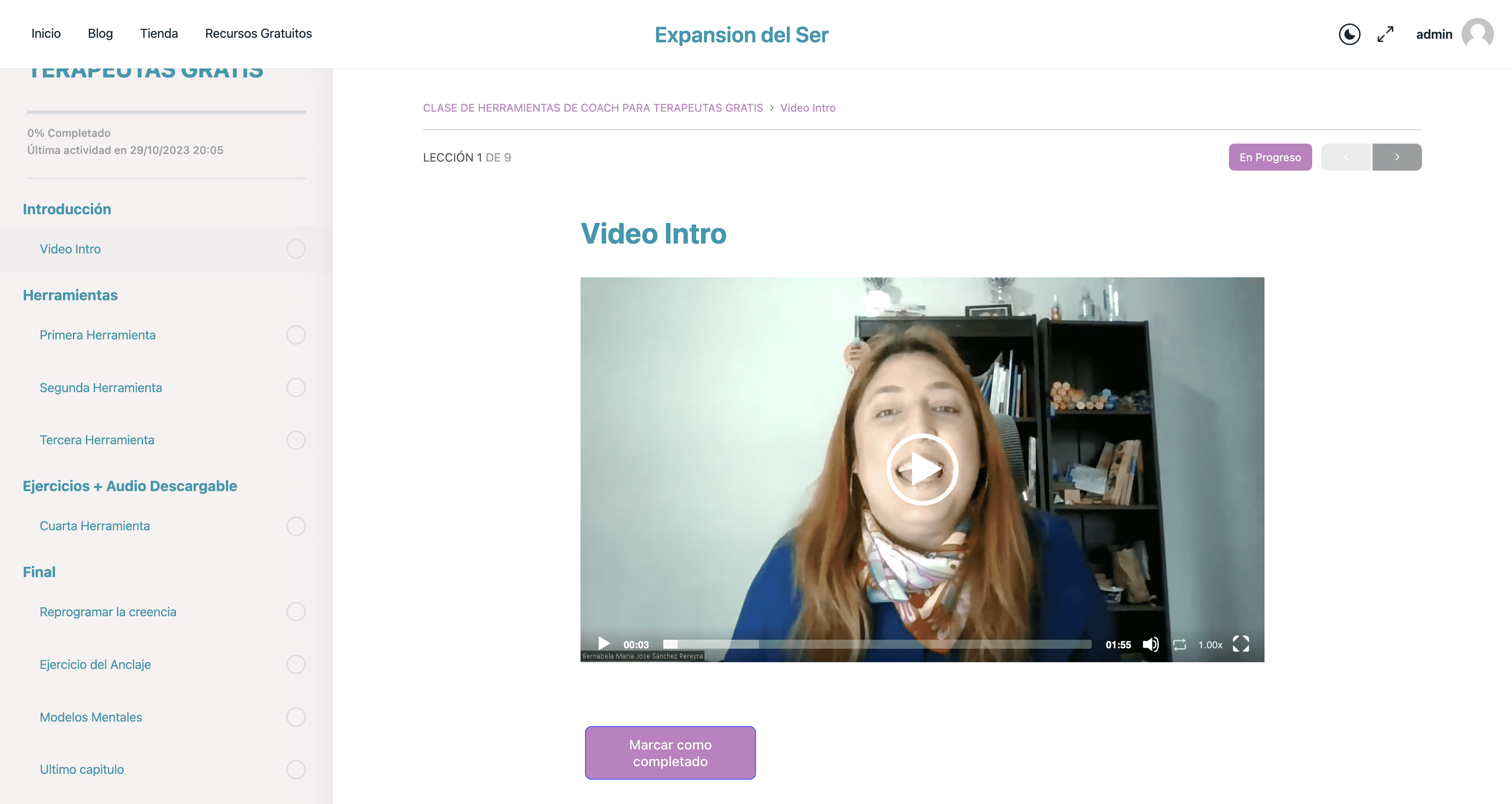The height and width of the screenshot is (804, 1512).
Task: Click the focus mode expand arrows icon
Action: coord(1385,34)
